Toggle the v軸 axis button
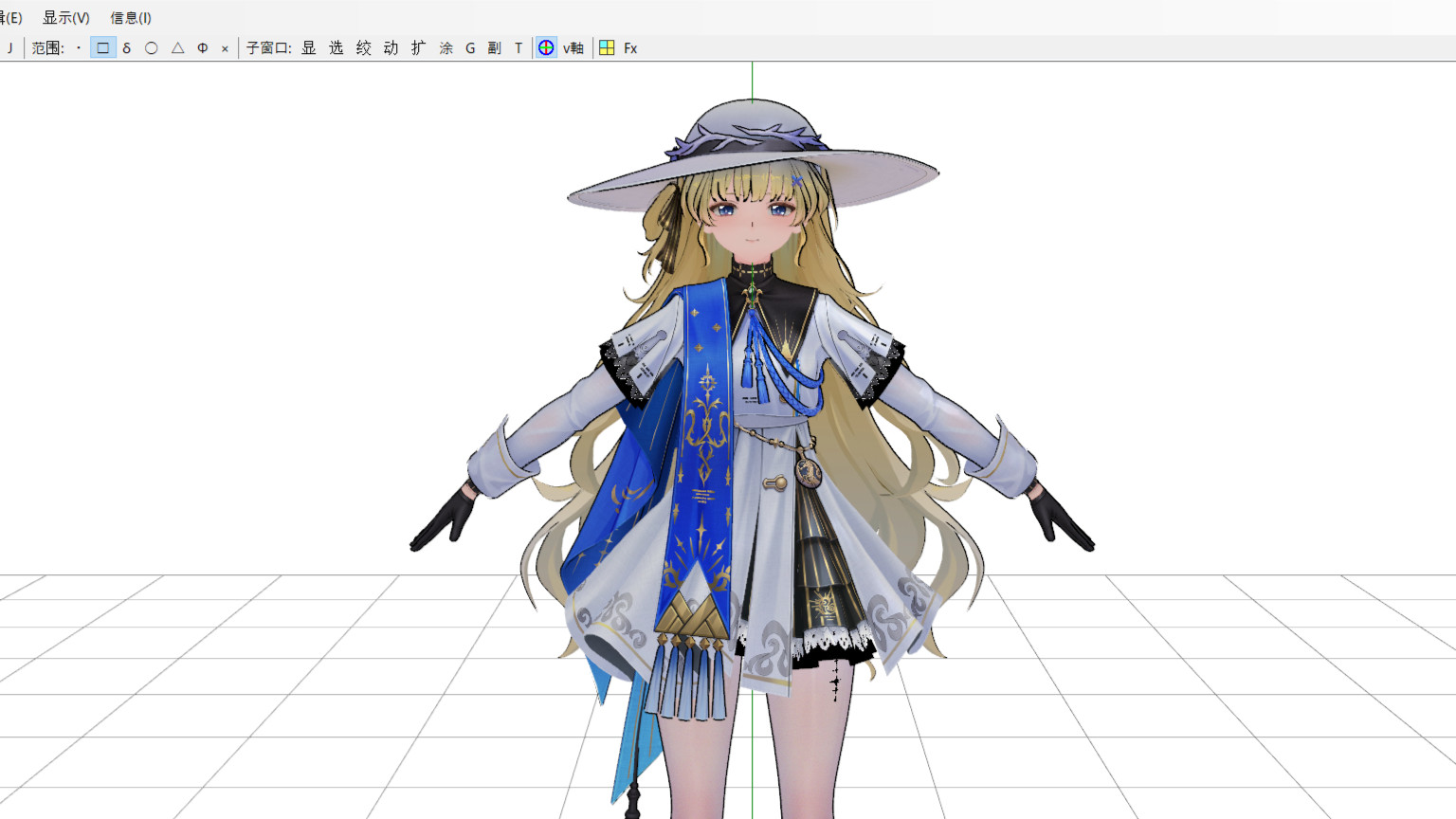The image size is (1456, 819). coord(573,48)
